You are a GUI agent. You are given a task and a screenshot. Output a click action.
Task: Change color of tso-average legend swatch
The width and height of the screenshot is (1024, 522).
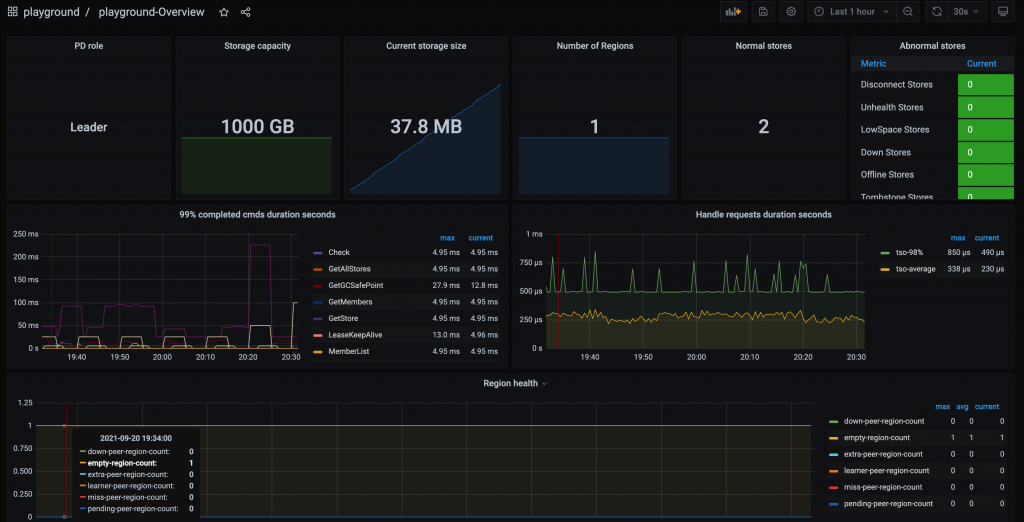click(886, 269)
